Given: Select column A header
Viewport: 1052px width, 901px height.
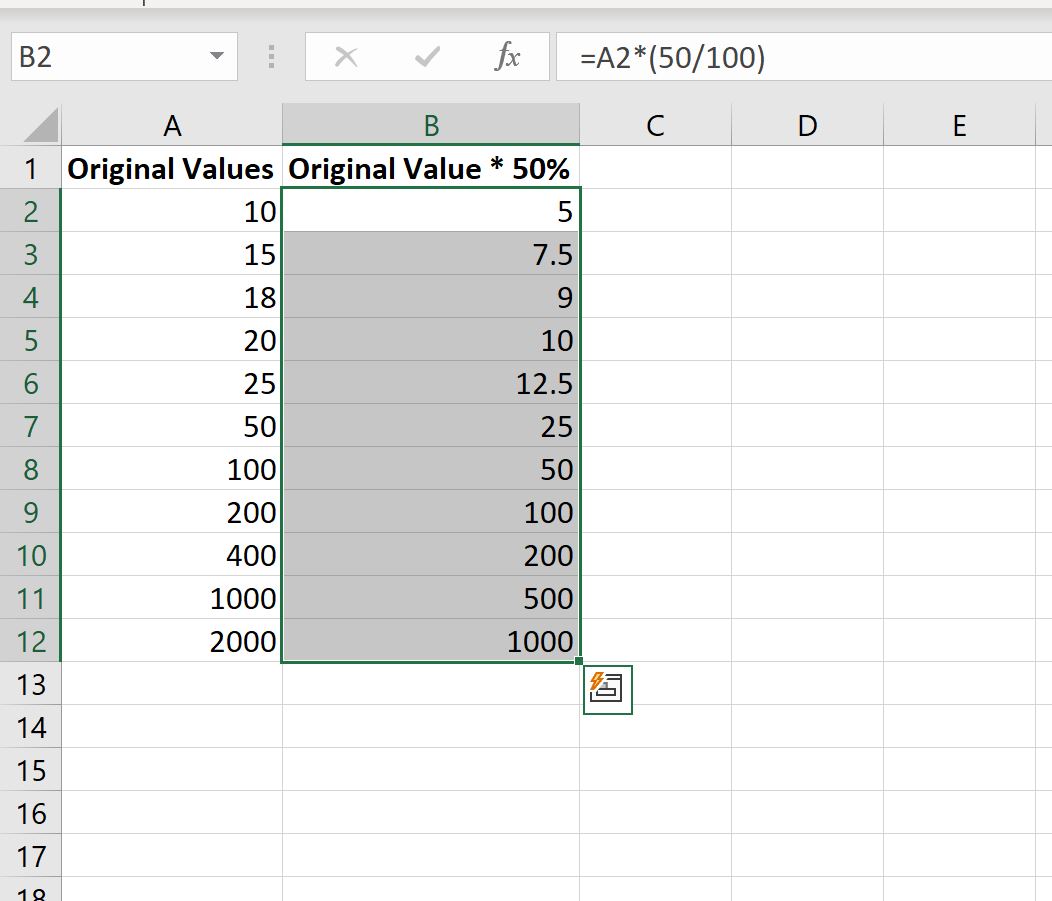Looking at the screenshot, I should (x=172, y=125).
